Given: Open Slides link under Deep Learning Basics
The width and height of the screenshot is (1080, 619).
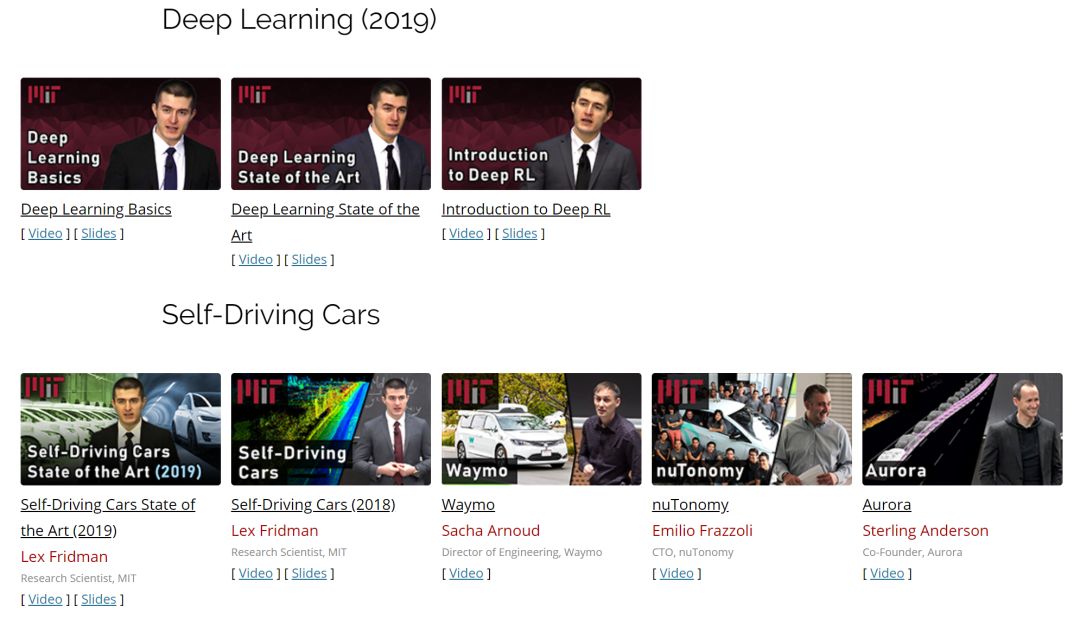Looking at the screenshot, I should 98,233.
